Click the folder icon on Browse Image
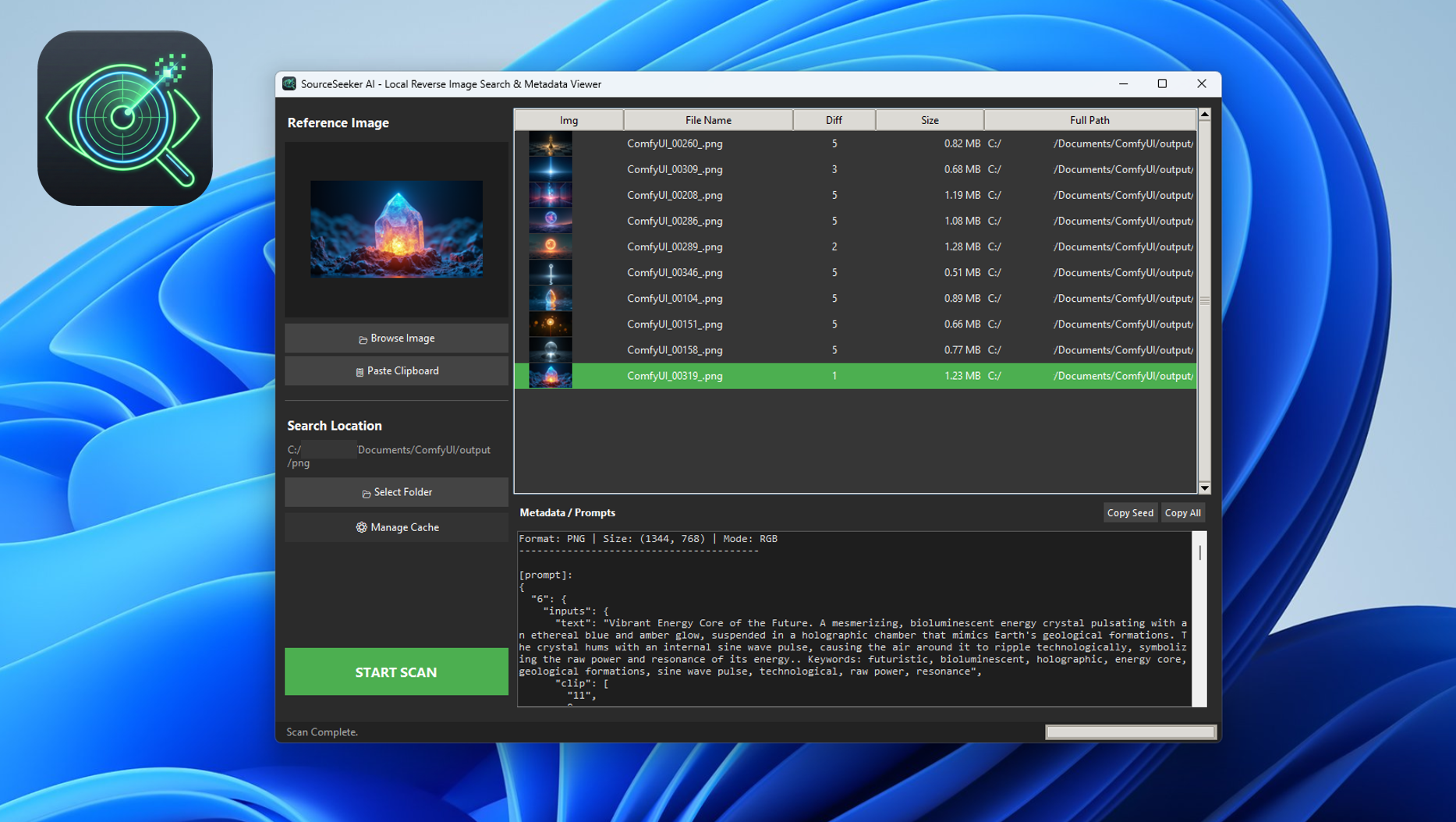Screen dimensions: 1456x822 click(x=363, y=338)
